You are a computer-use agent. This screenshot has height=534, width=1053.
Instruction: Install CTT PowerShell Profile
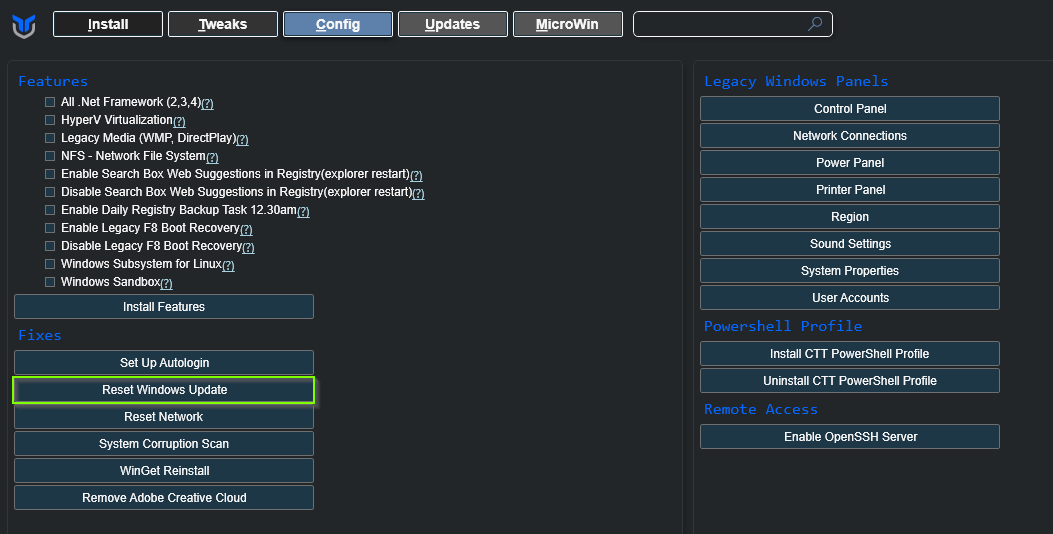(x=850, y=354)
